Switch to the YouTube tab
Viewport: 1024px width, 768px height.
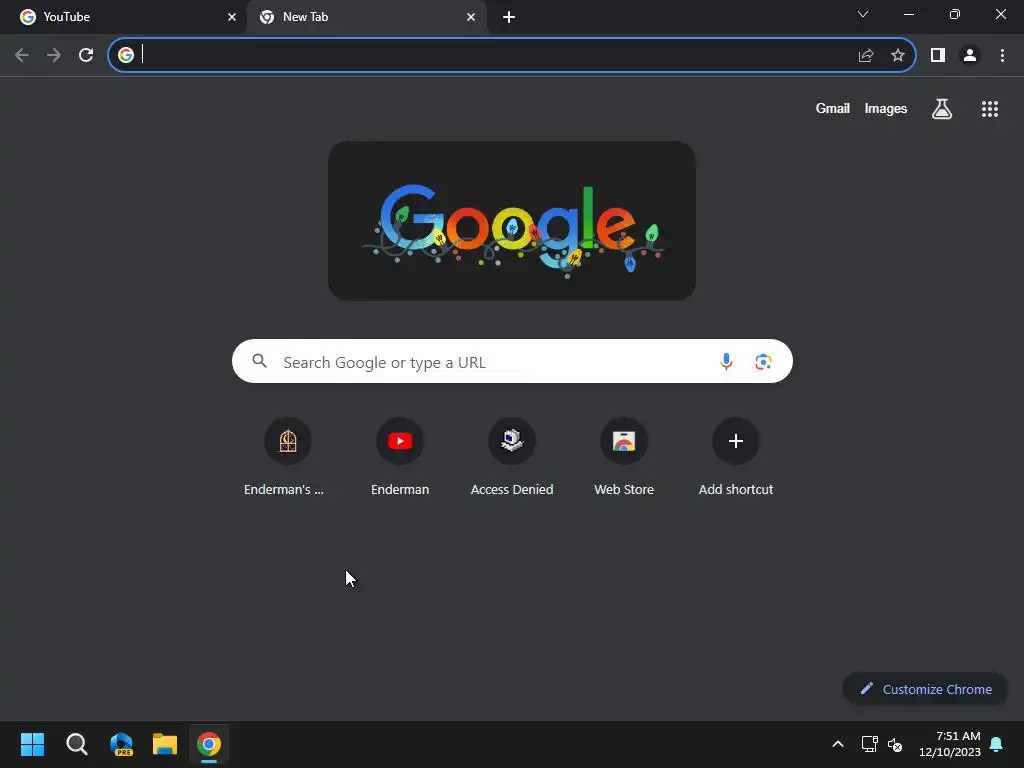click(122, 17)
